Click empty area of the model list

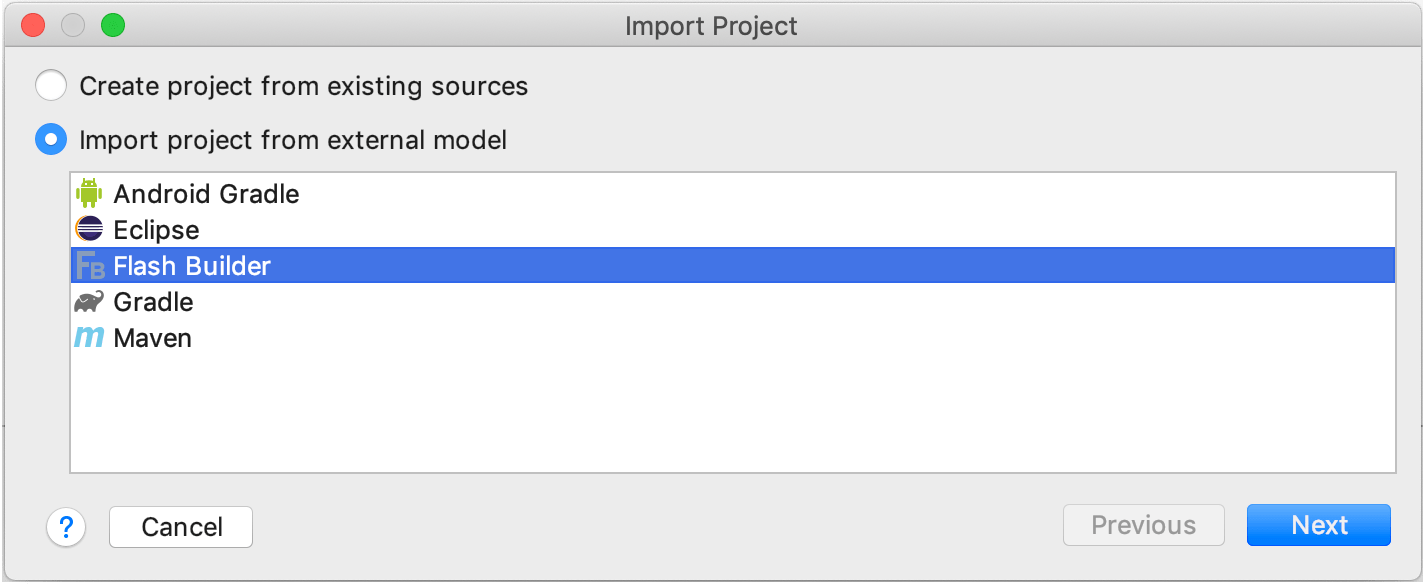733,413
